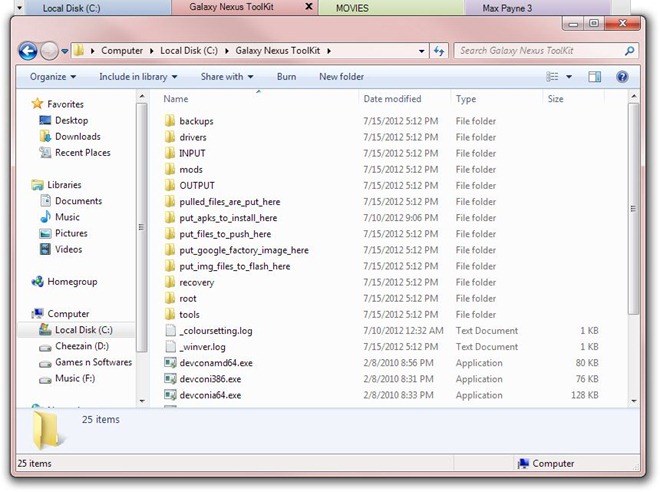
Task: Click the Homegroup icon in sidebar
Action: [38, 282]
